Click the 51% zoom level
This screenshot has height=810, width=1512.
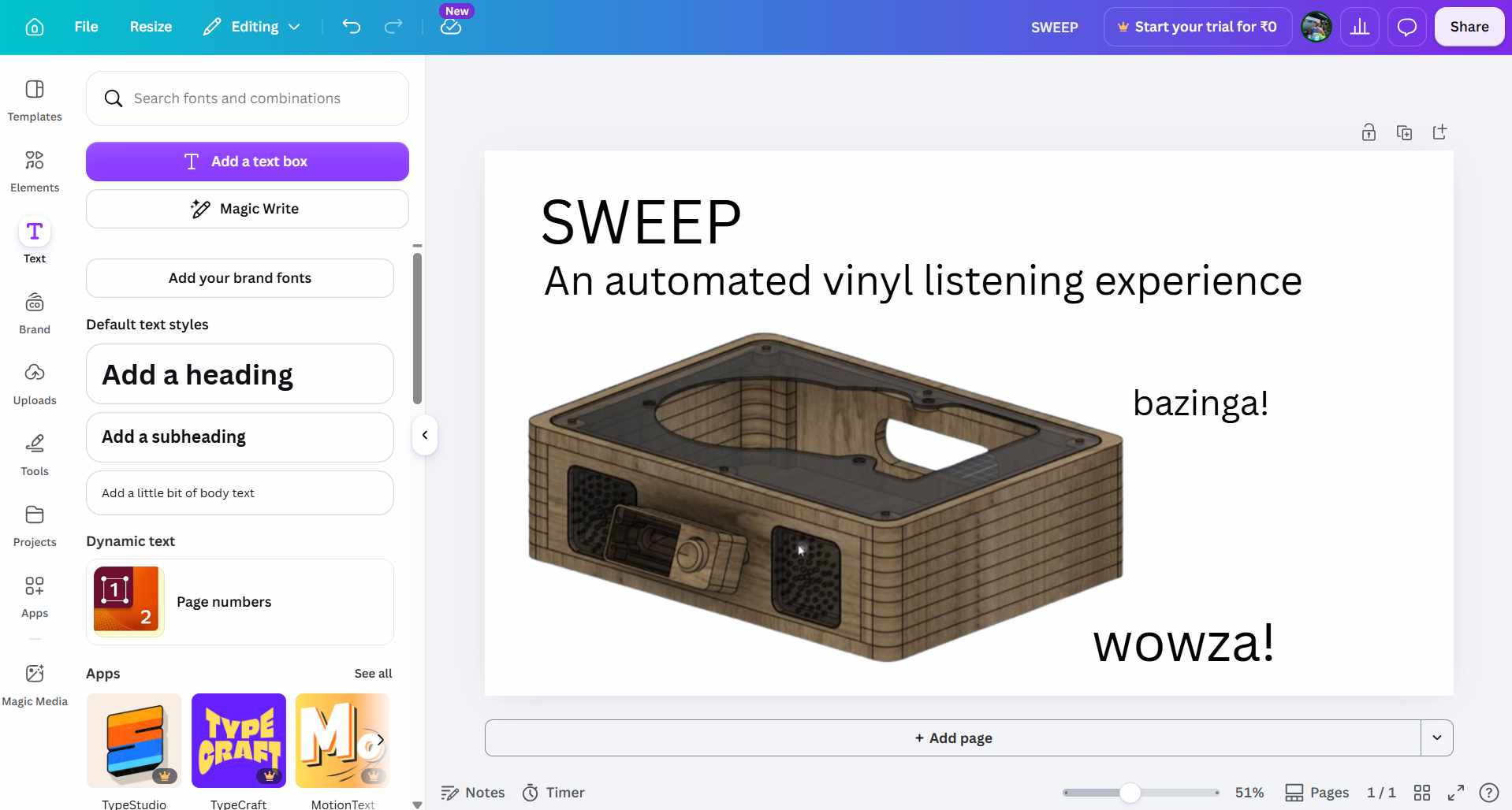[x=1249, y=793]
